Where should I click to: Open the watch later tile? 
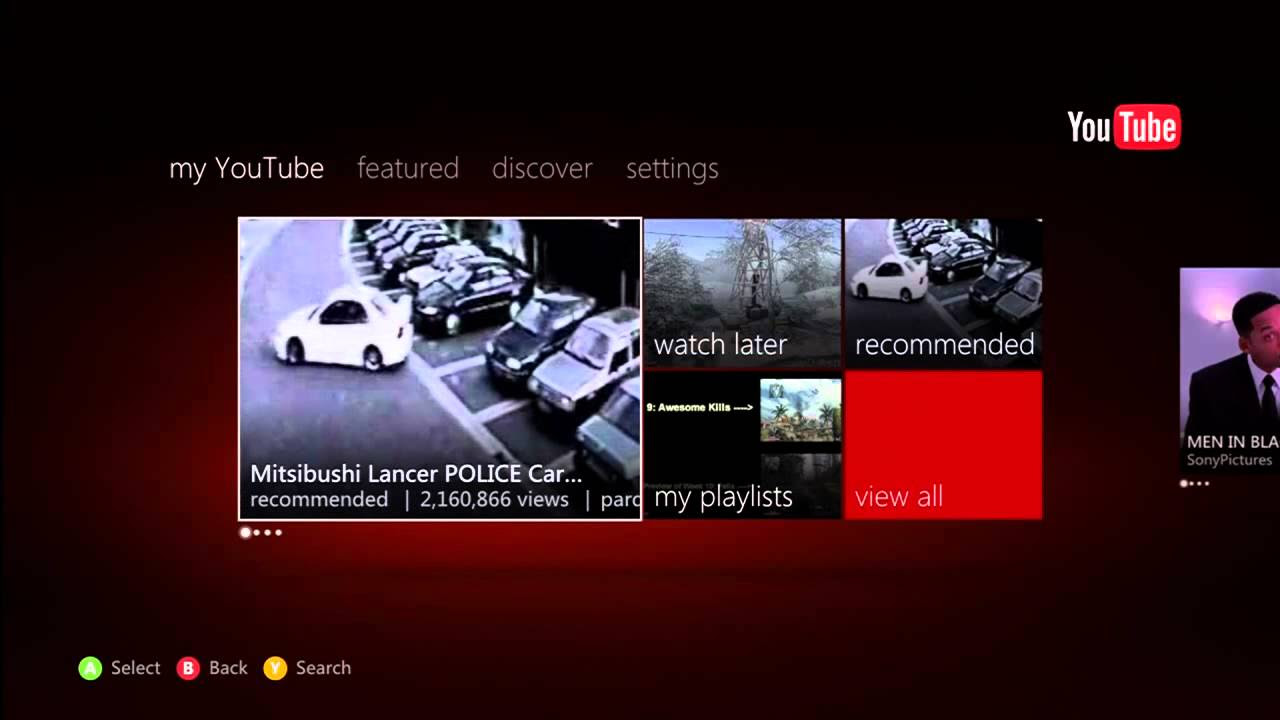tap(743, 293)
